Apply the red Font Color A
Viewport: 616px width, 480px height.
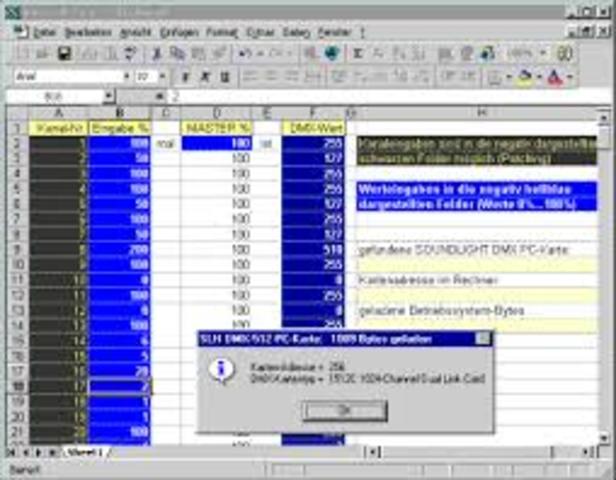pos(556,77)
